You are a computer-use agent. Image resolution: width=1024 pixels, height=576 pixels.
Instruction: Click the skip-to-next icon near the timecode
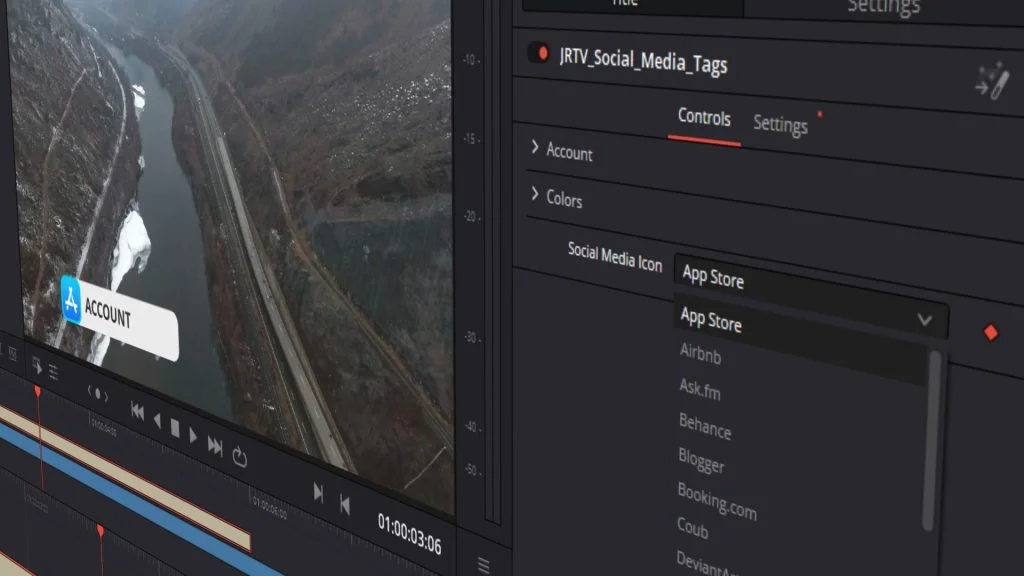click(318, 493)
